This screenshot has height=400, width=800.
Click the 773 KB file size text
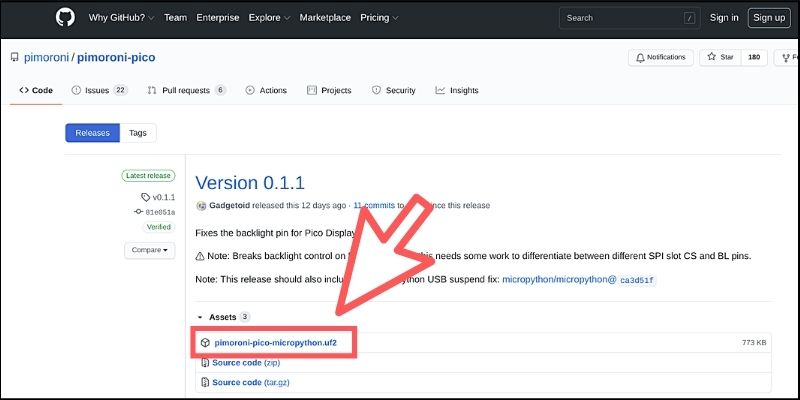point(754,343)
